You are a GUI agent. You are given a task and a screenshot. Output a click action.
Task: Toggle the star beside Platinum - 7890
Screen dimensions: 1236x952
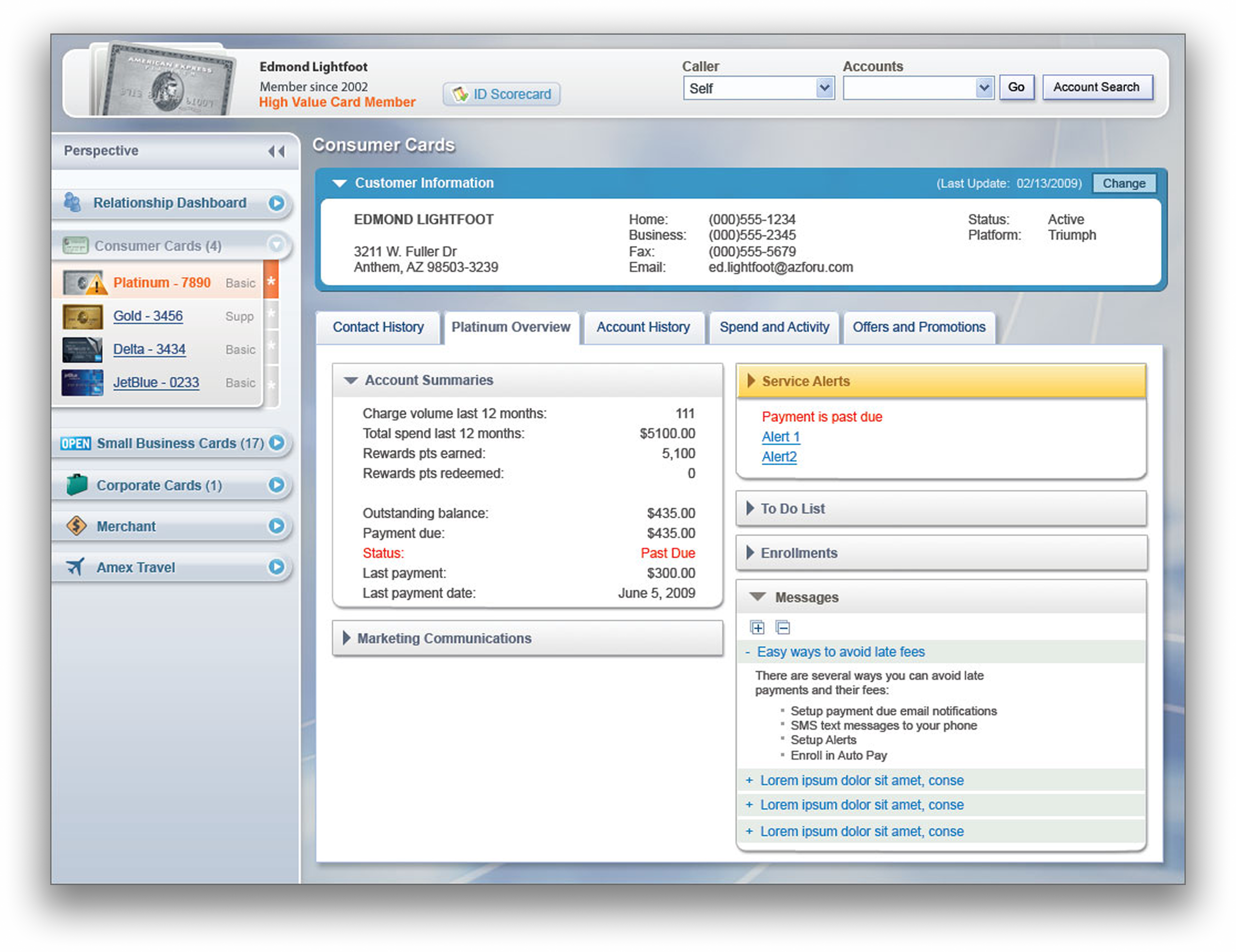pos(271,281)
